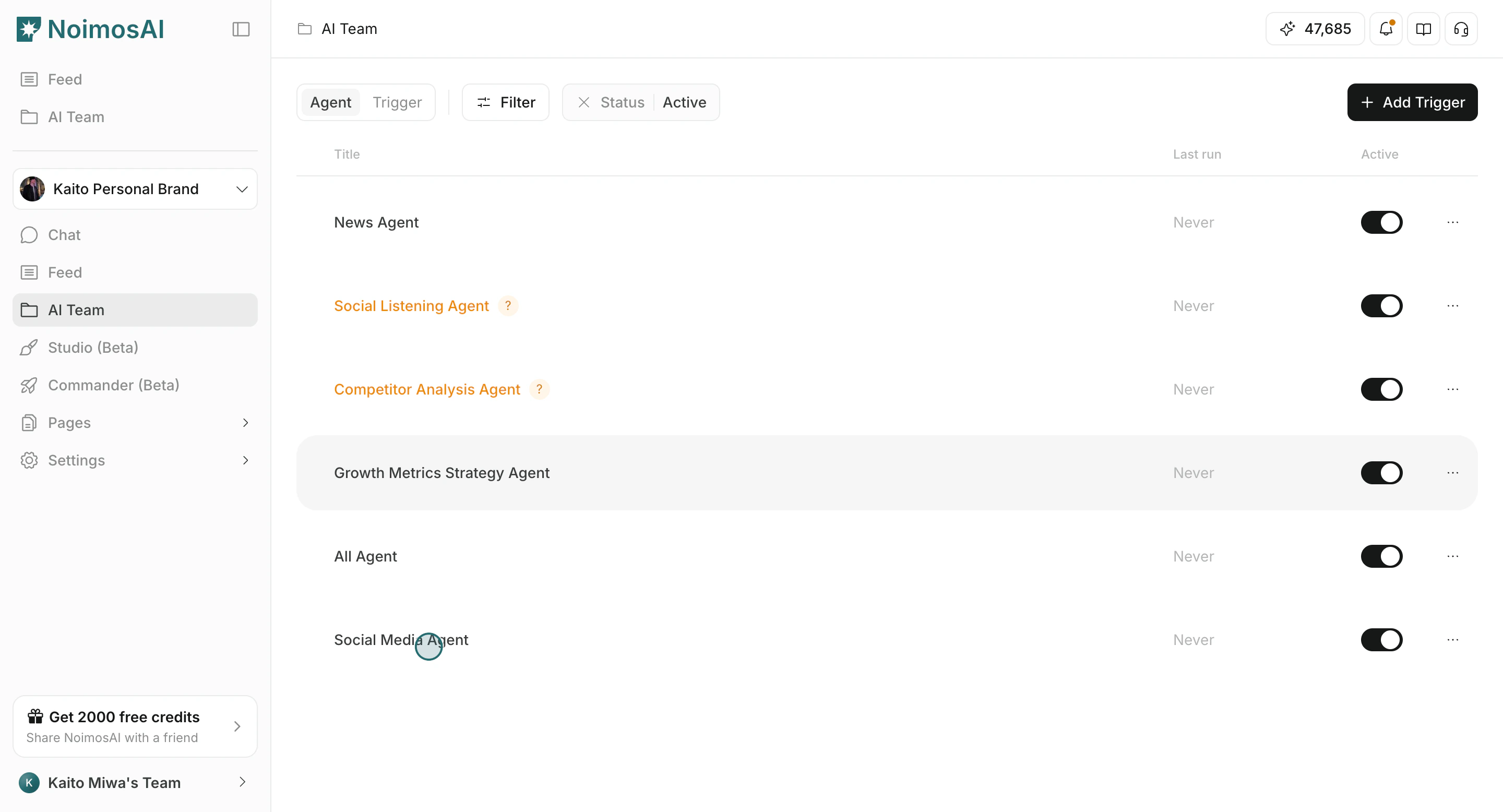The height and width of the screenshot is (812, 1503).
Task: Clear the Active status filter
Action: click(583, 102)
